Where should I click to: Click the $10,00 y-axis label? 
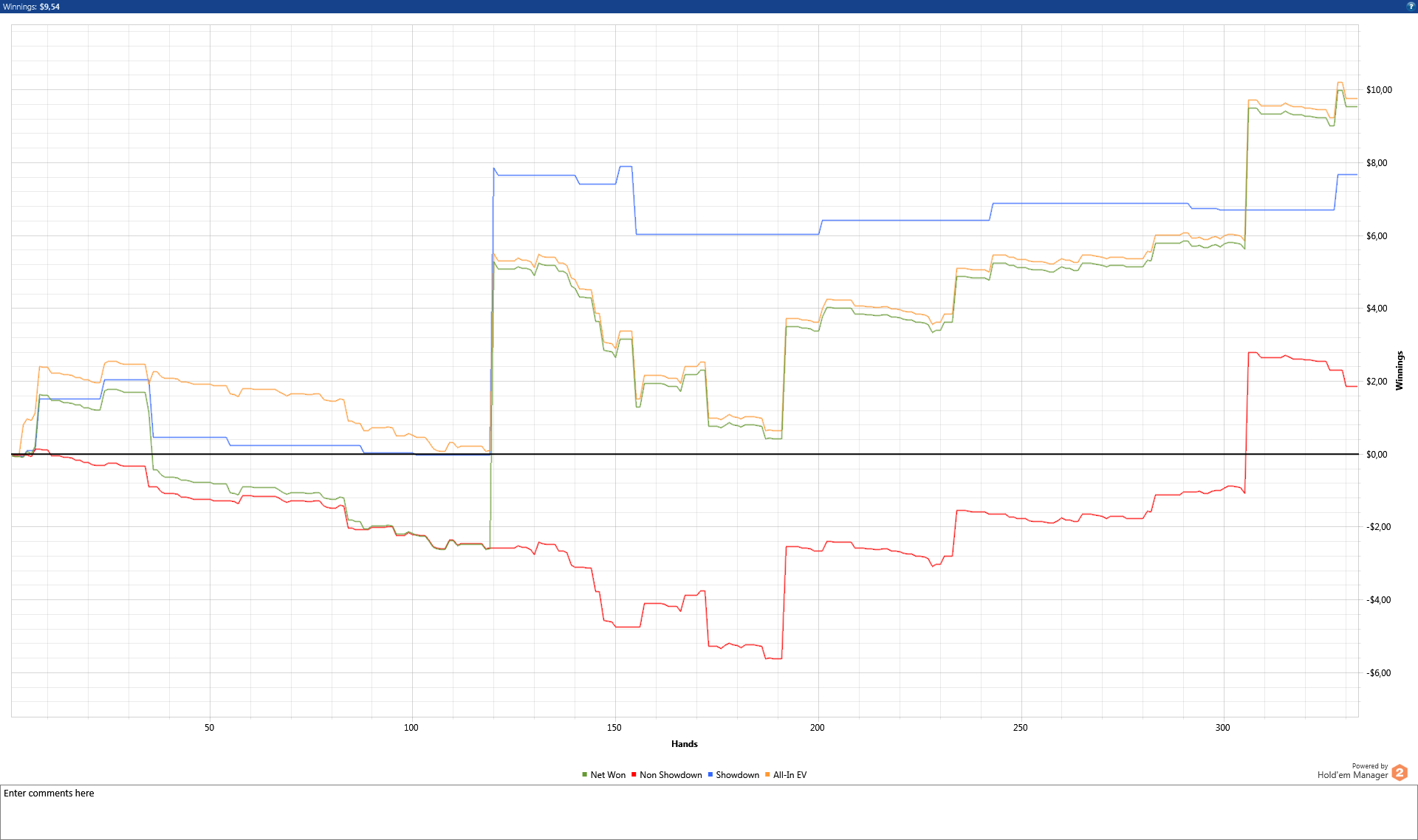coord(1379,90)
